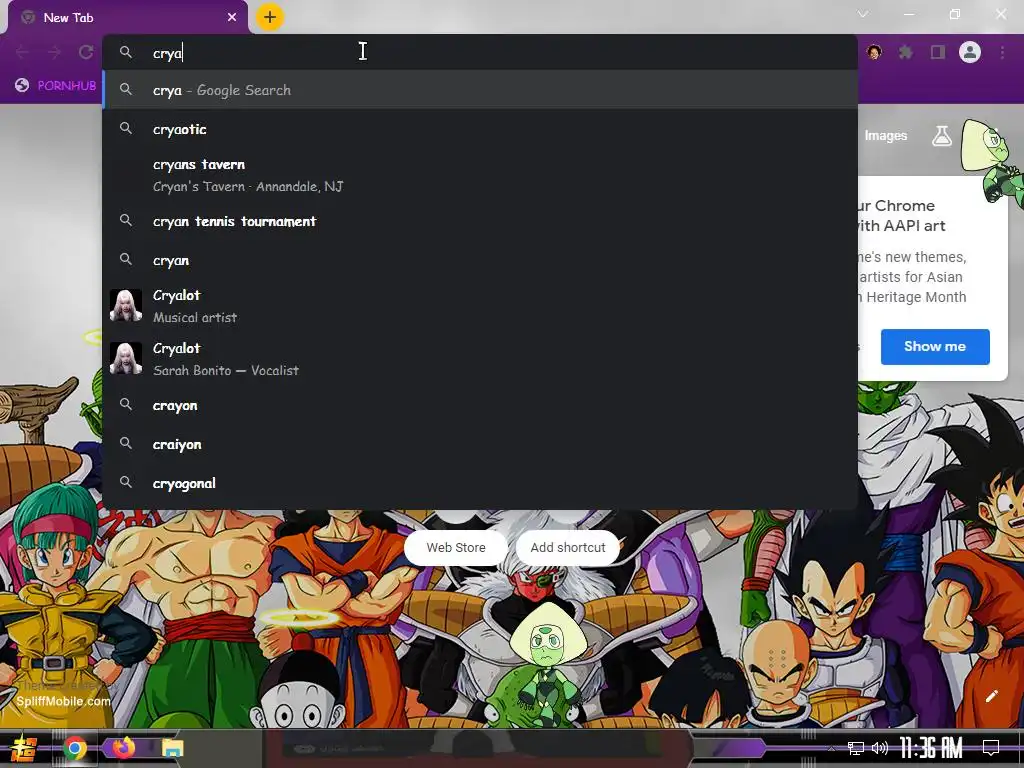Open the volume speaker icon
The width and height of the screenshot is (1024, 768).
(880, 748)
